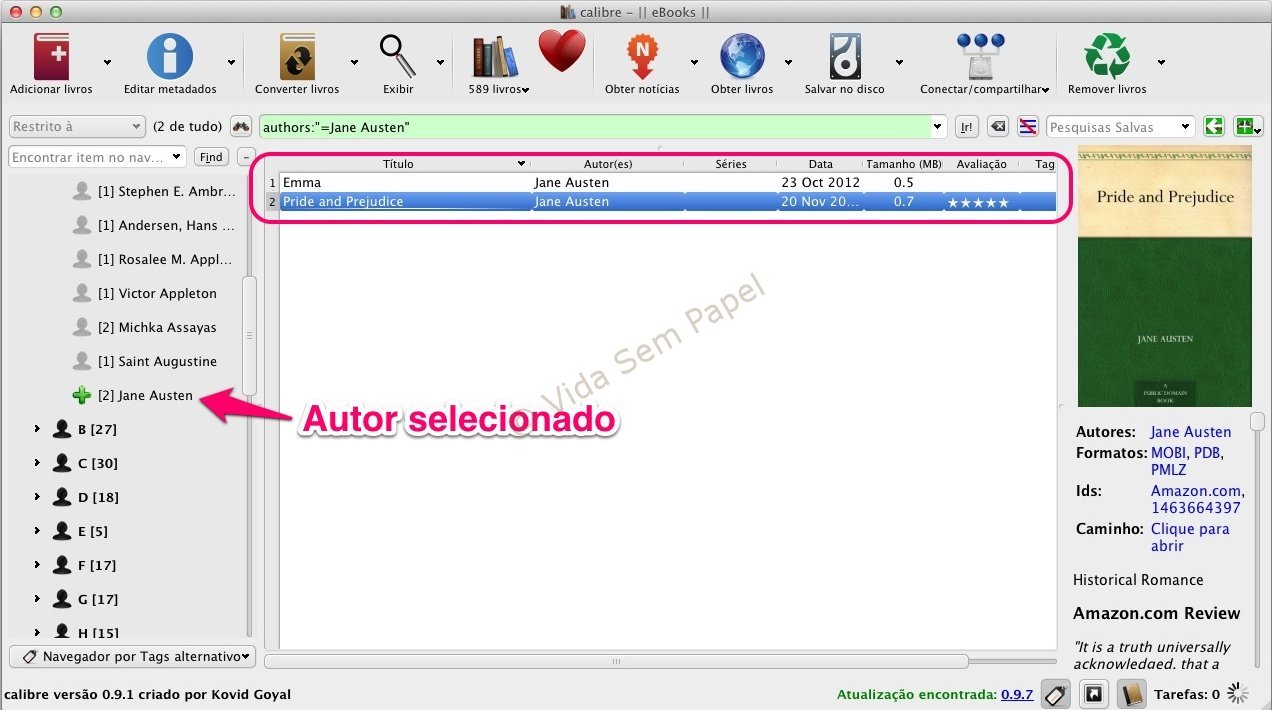Click the Adicionar livros icon

52,56
